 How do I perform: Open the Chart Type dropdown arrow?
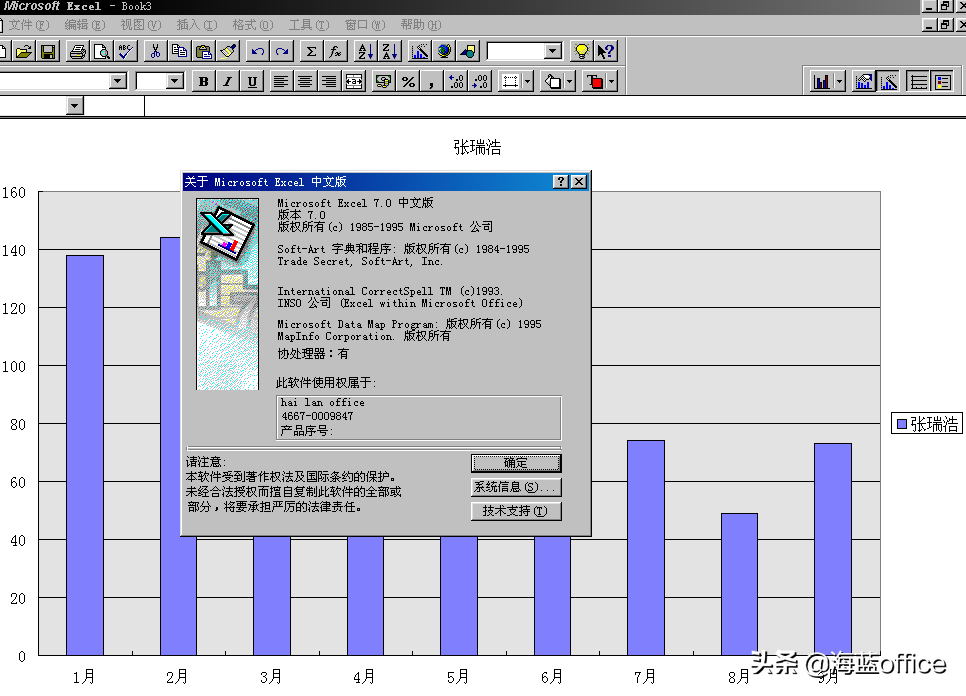point(839,81)
